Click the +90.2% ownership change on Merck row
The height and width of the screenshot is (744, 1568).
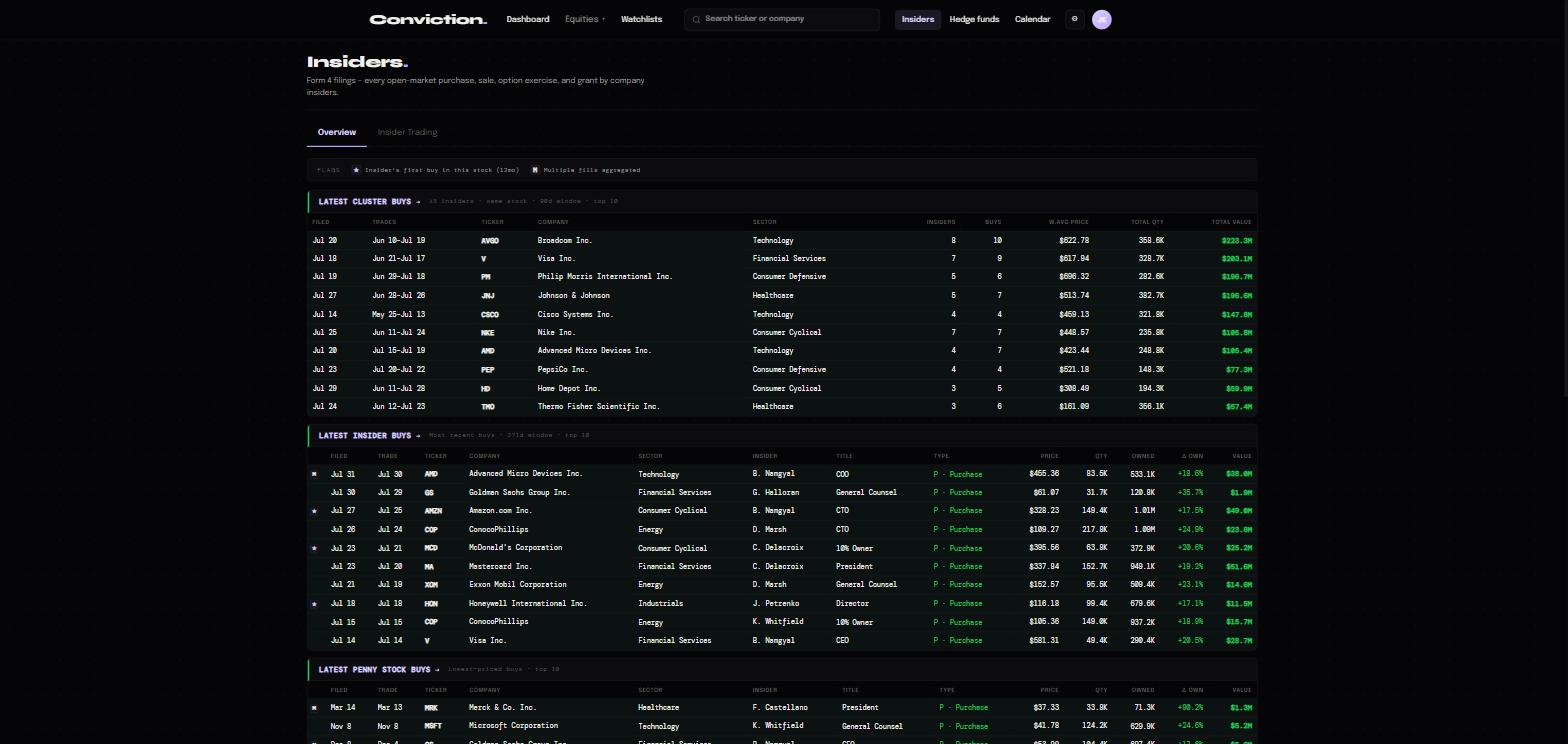(1189, 708)
